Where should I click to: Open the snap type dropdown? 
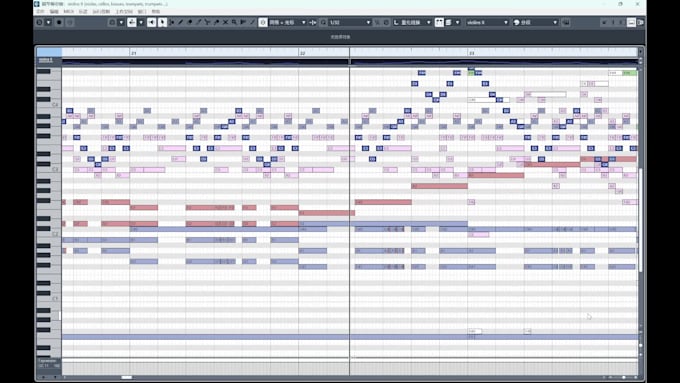point(288,22)
